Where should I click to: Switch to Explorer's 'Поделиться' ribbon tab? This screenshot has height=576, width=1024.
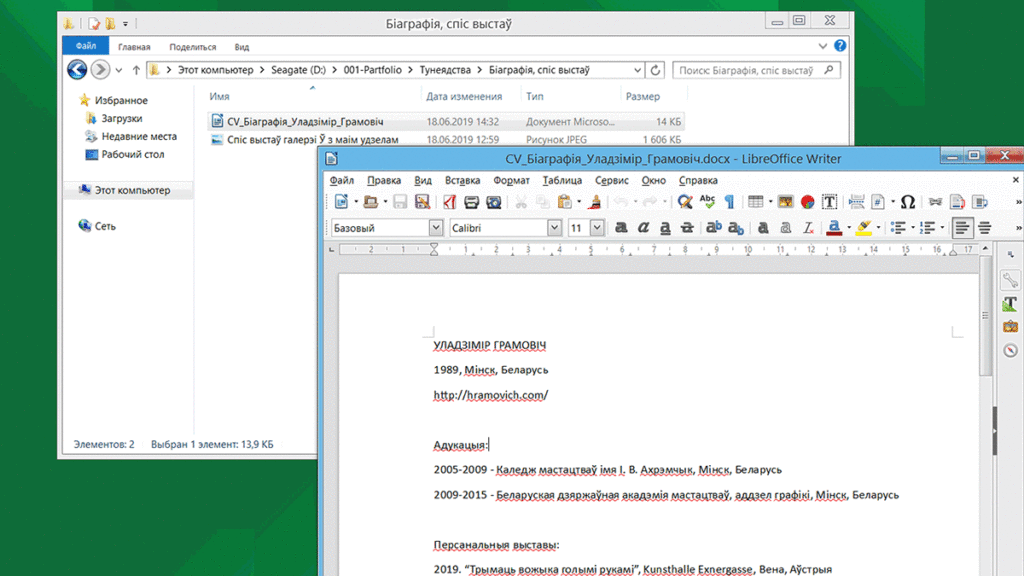(193, 47)
